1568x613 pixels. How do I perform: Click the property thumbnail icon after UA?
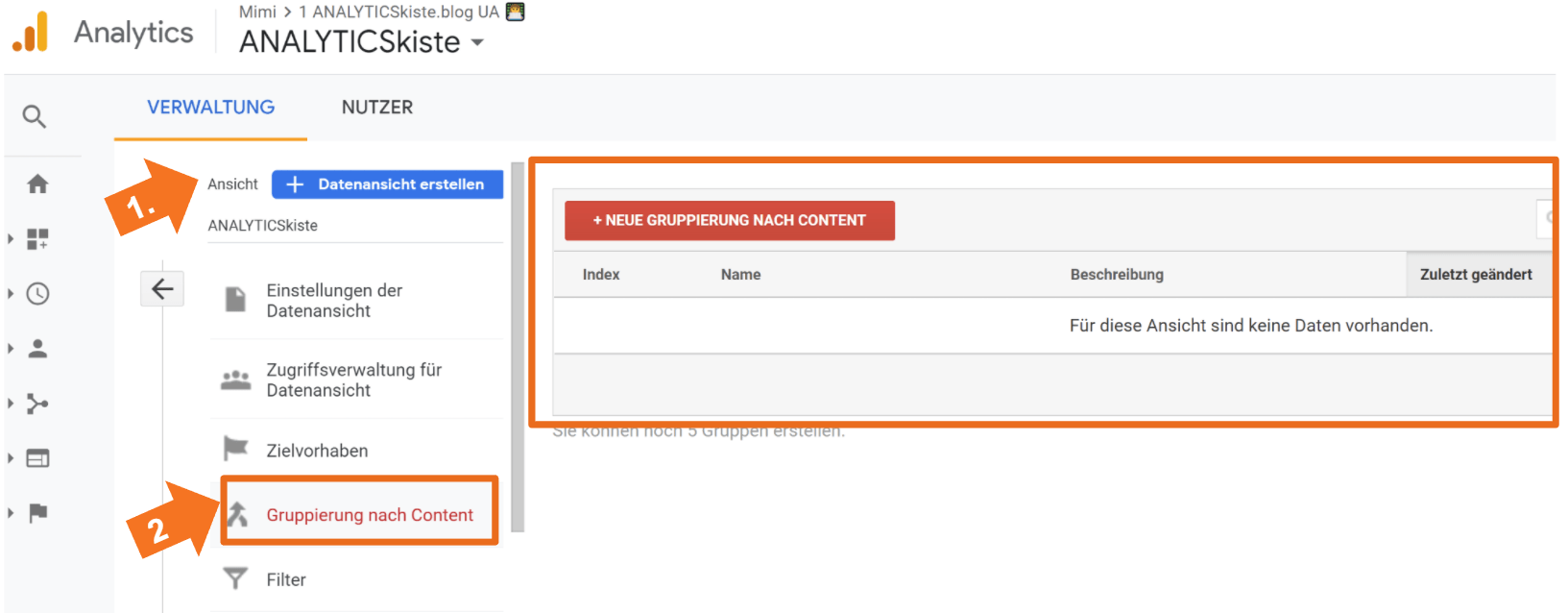point(516,12)
